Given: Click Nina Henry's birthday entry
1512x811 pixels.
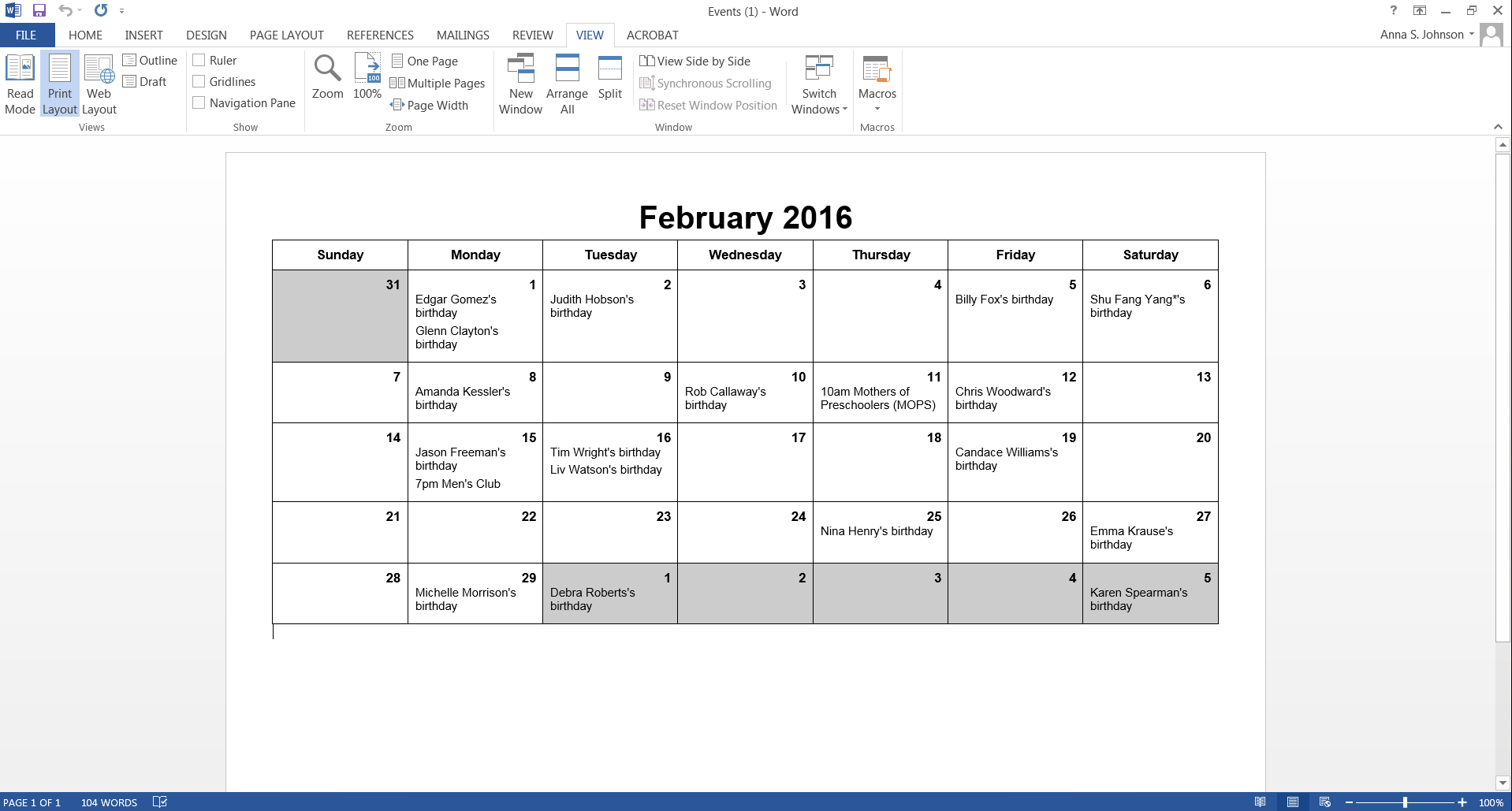Looking at the screenshot, I should [877, 531].
